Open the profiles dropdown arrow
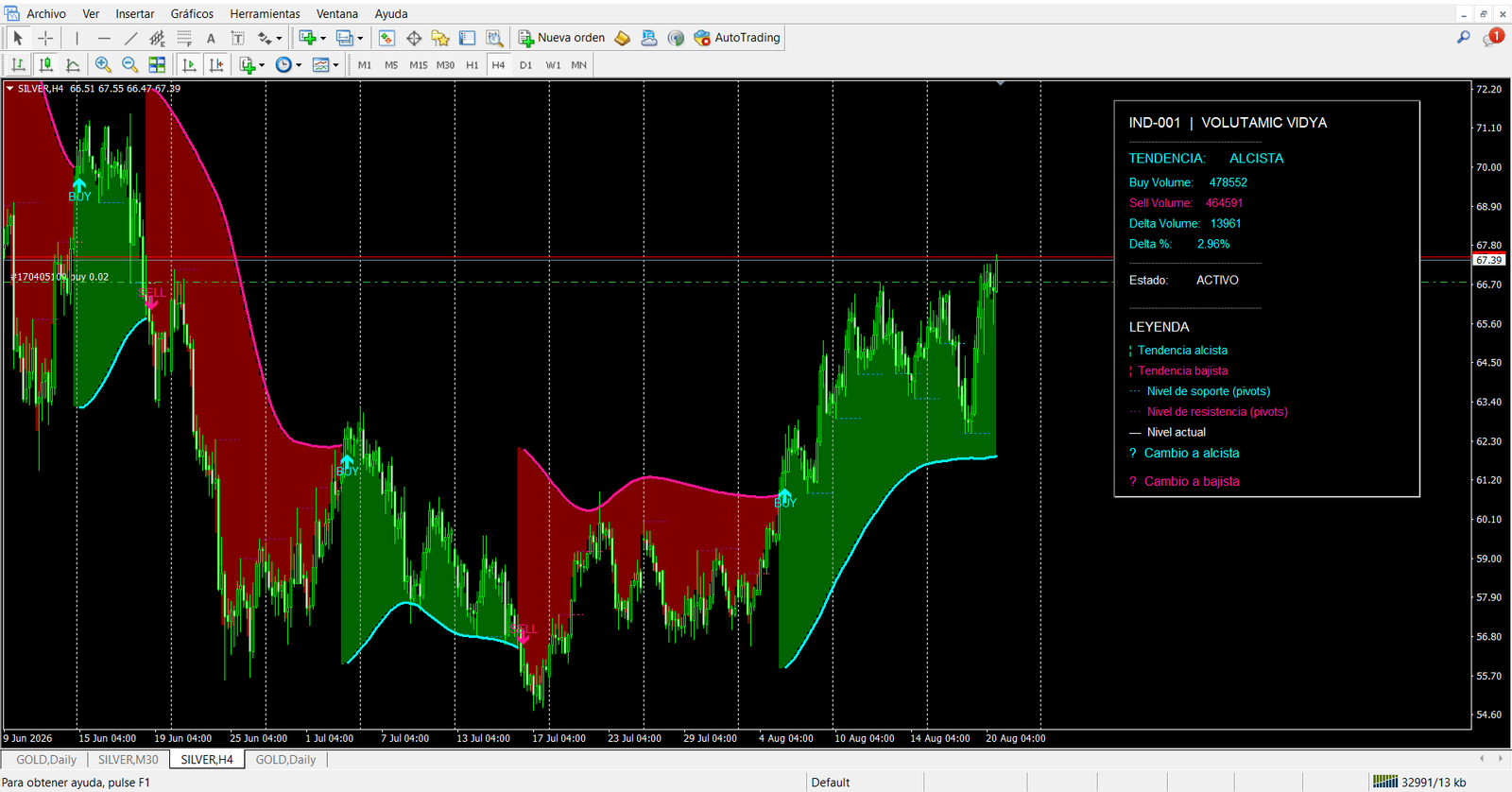Screen dimensions: 1512x792 (x=360, y=39)
